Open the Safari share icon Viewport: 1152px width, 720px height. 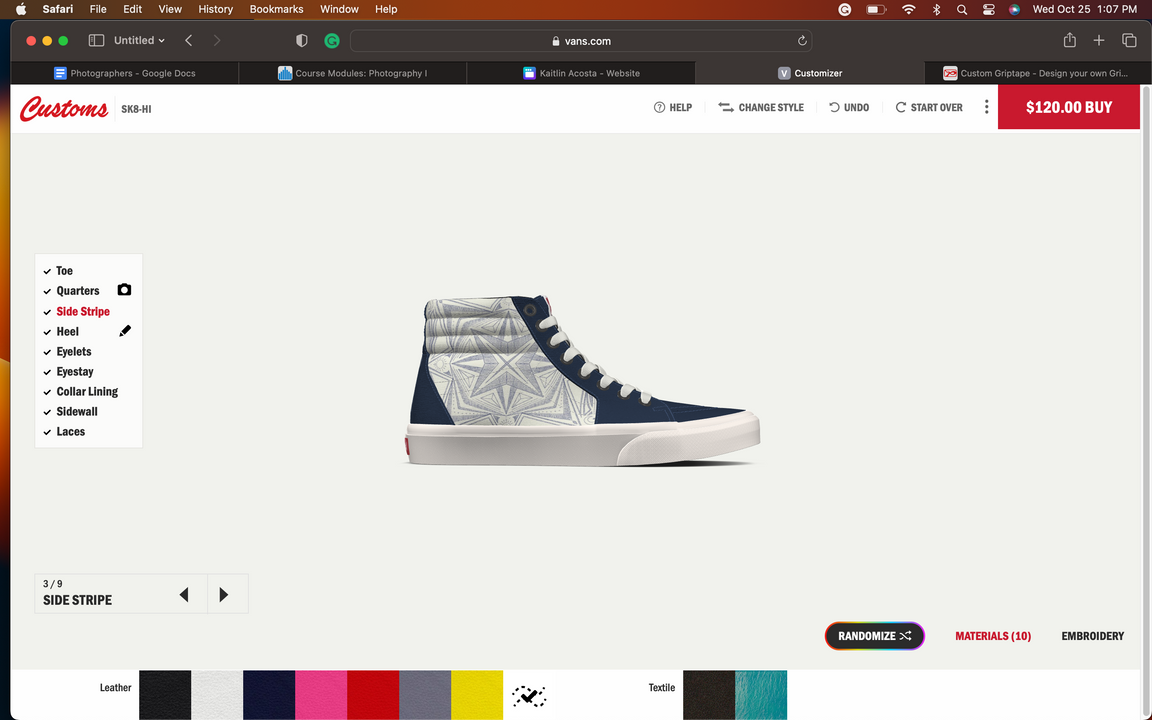click(1069, 41)
